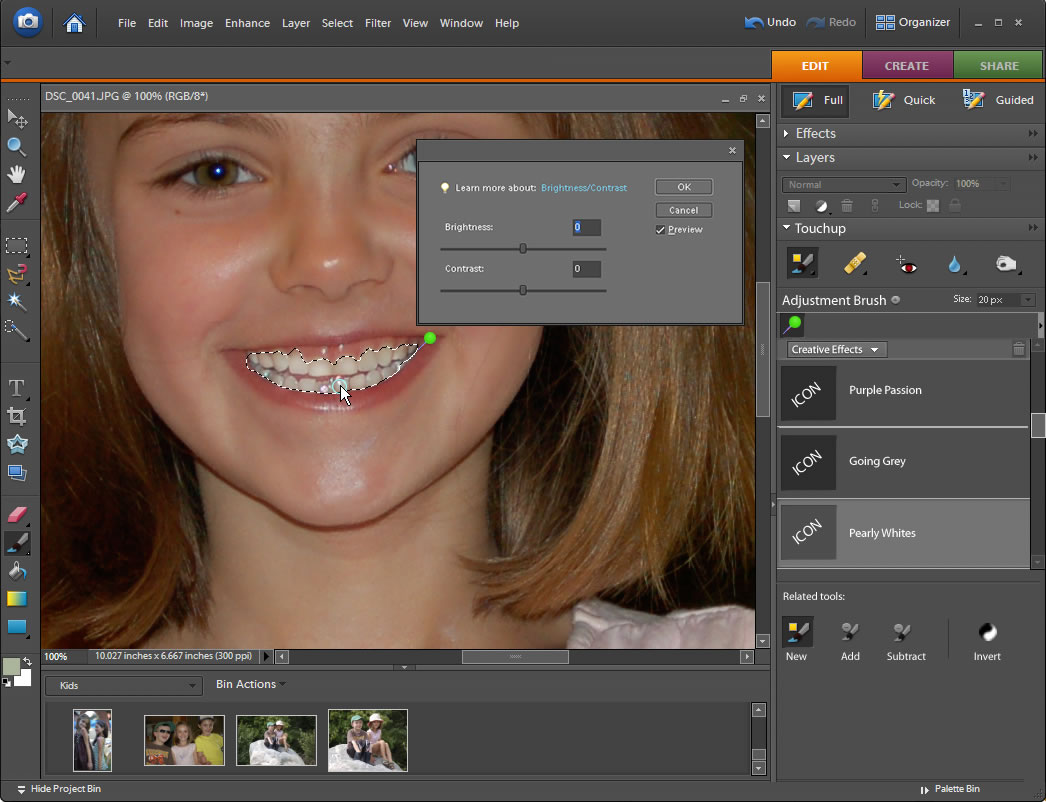Select the Move tool
The height and width of the screenshot is (802, 1046).
click(17, 119)
